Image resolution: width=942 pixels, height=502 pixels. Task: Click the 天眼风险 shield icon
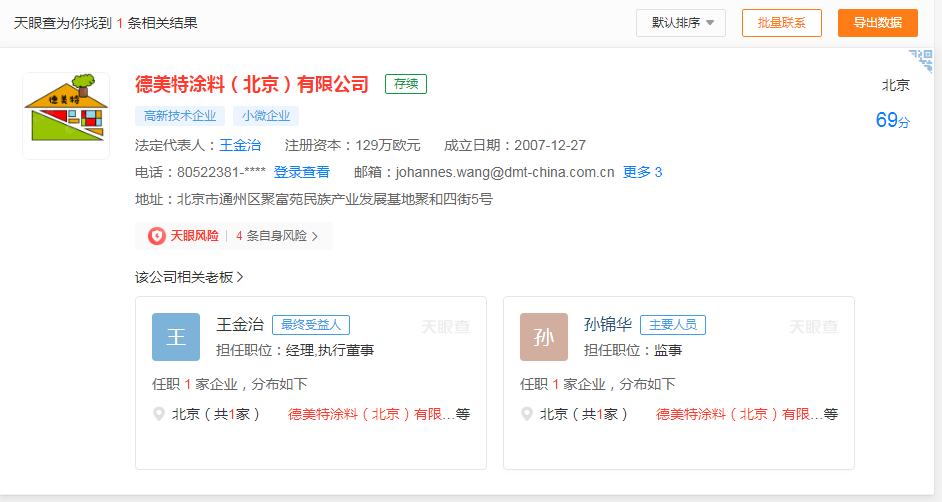pos(157,236)
